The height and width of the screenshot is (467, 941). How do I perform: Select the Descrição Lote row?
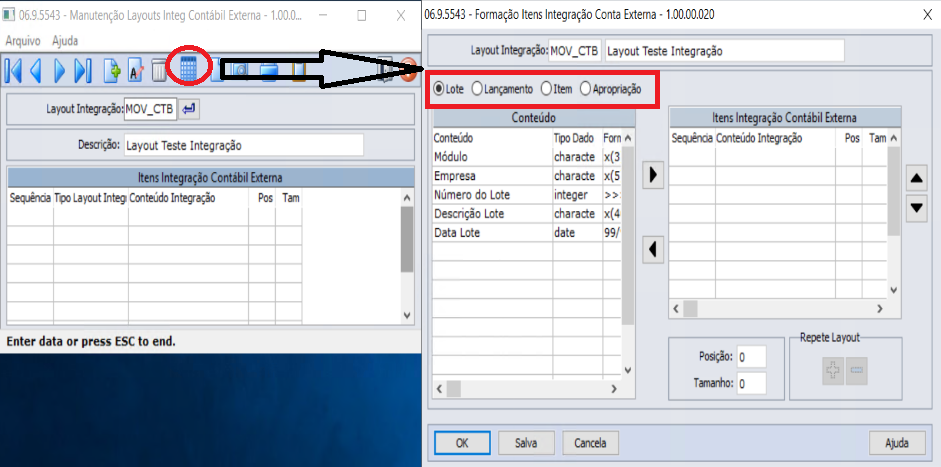tap(528, 214)
